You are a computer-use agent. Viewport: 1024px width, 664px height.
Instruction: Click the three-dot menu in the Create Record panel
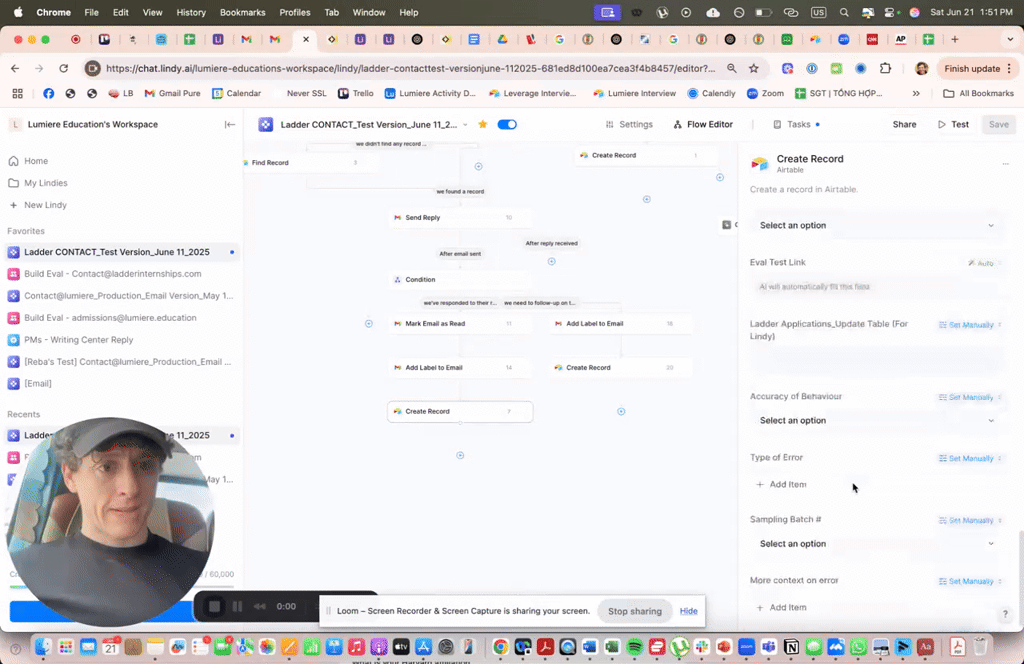click(x=1005, y=163)
